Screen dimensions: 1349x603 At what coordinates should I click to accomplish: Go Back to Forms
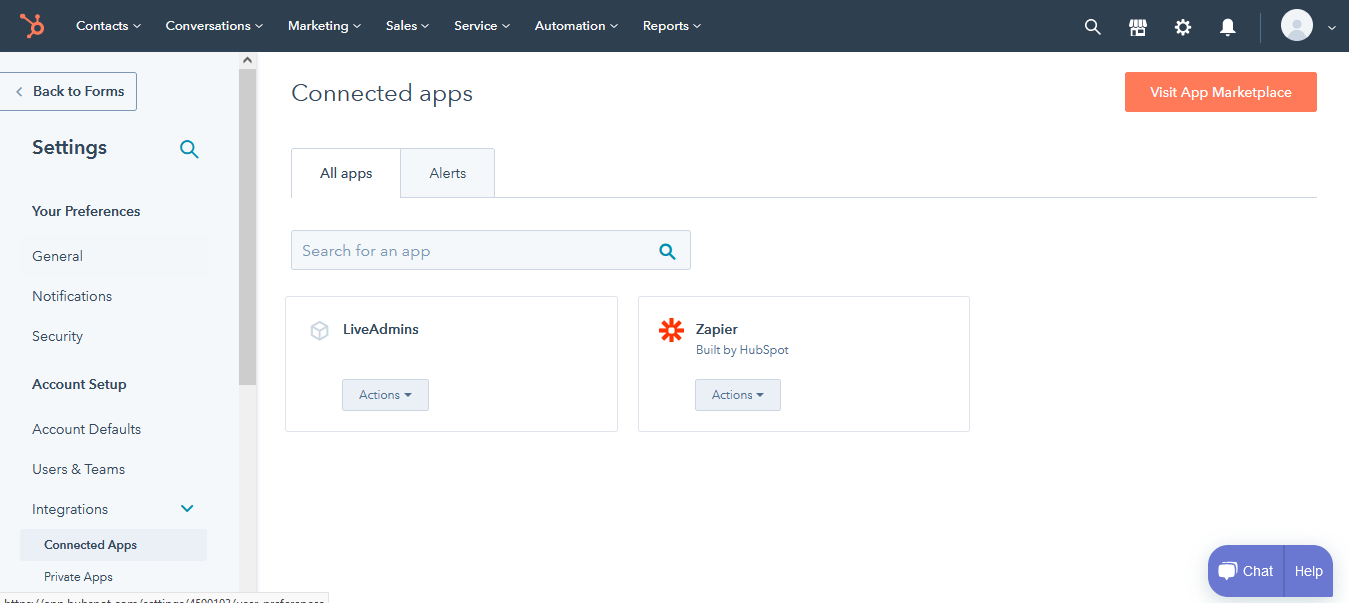(x=68, y=91)
